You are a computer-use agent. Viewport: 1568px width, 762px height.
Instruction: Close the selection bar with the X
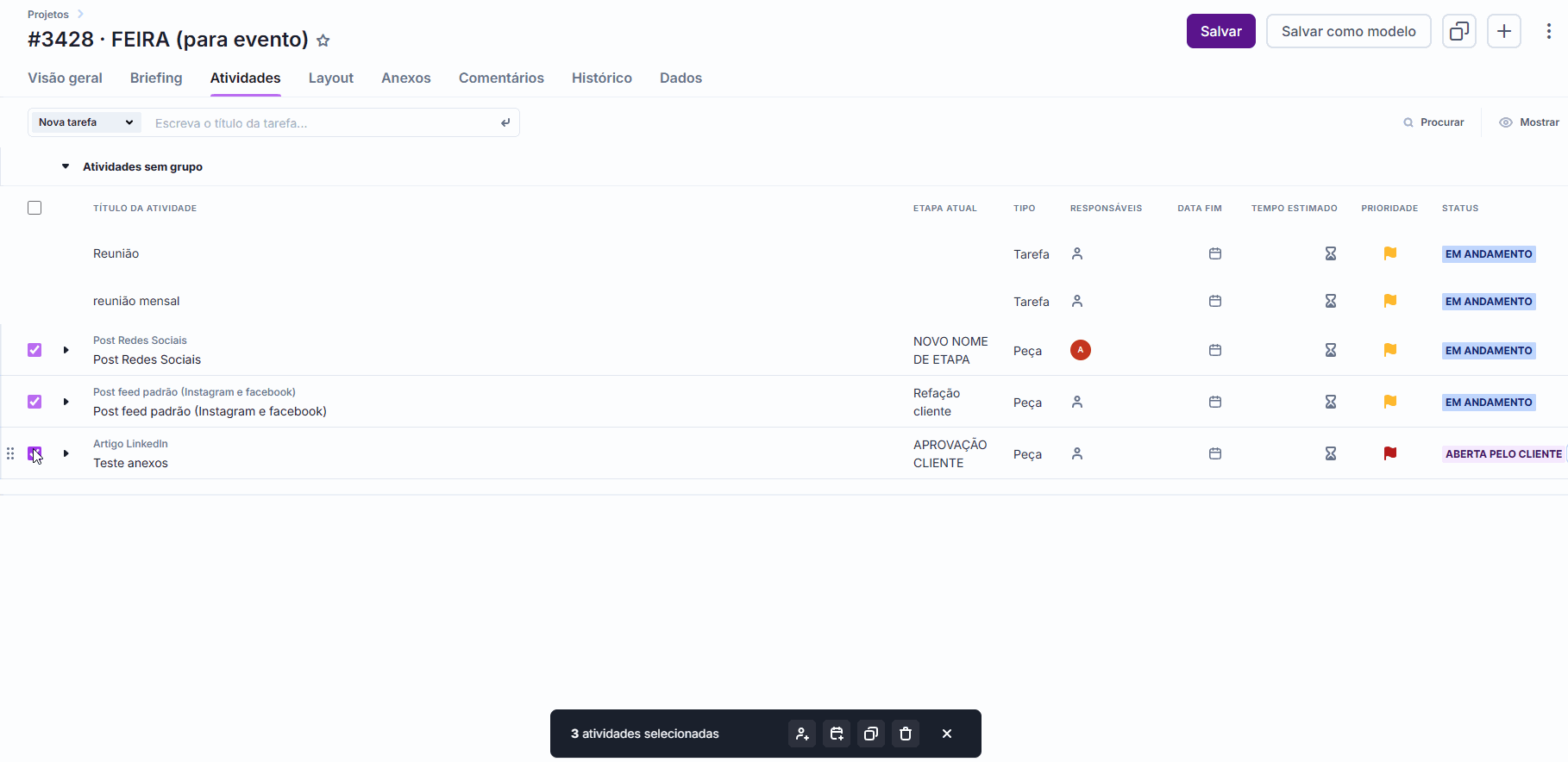click(947, 734)
